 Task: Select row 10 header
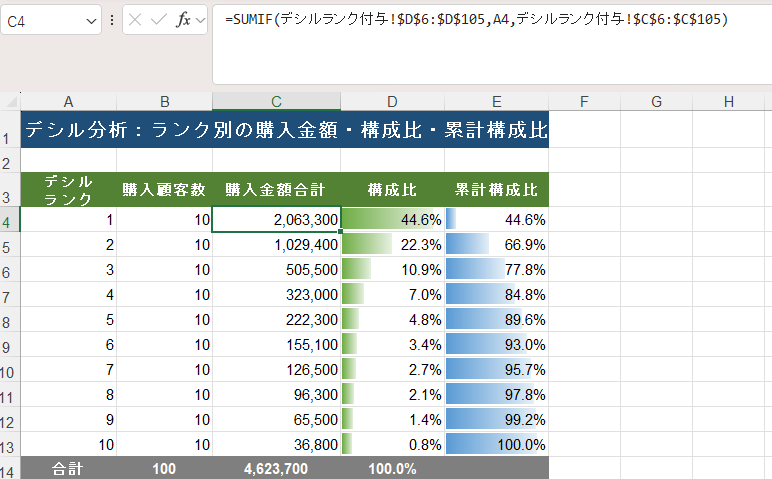coord(10,370)
